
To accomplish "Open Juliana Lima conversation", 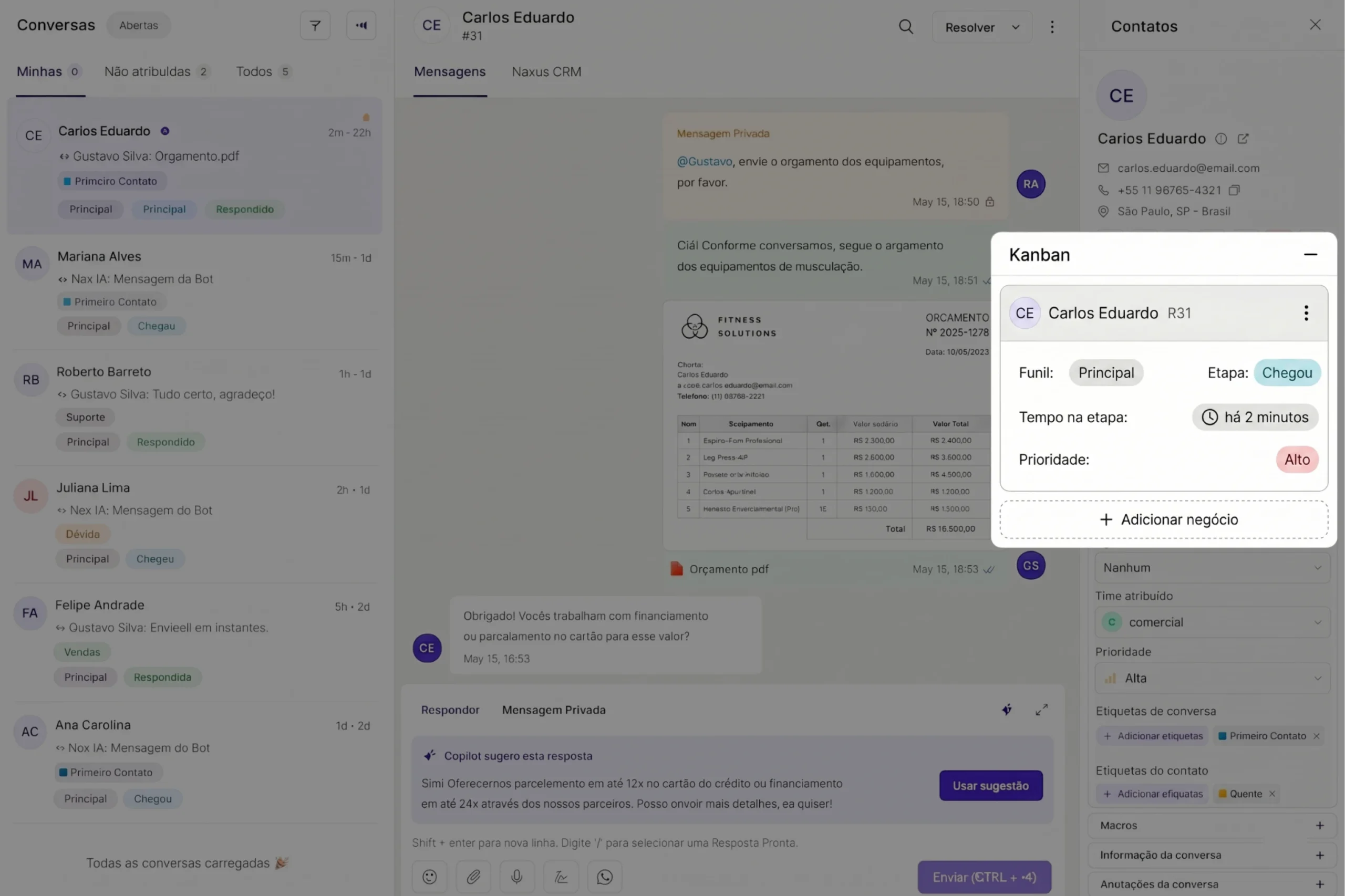I will [x=195, y=524].
